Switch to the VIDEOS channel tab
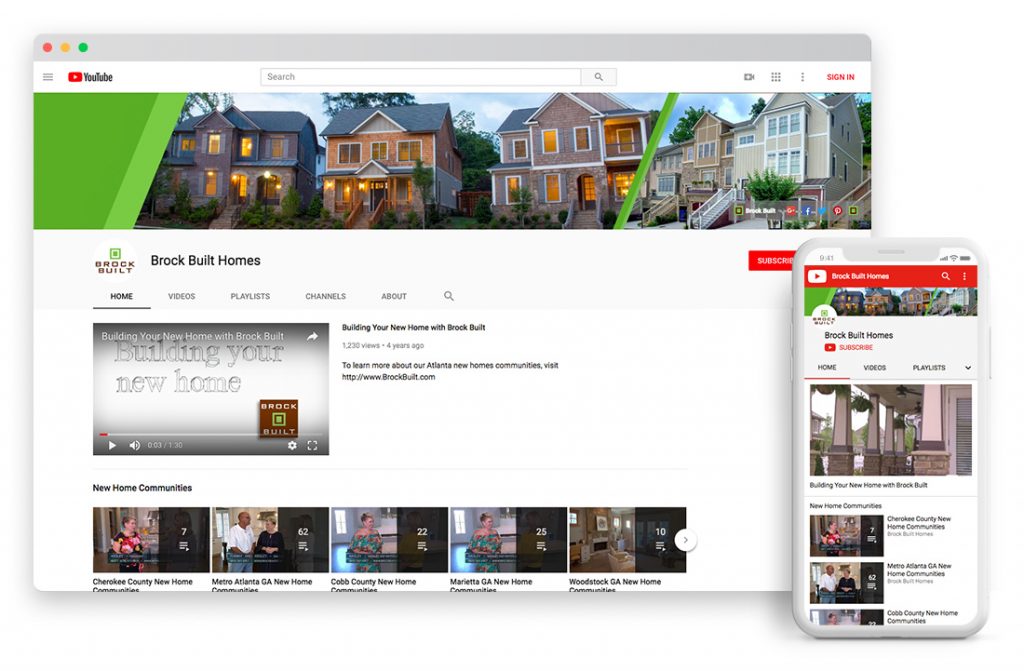1024x671 pixels. point(182,297)
